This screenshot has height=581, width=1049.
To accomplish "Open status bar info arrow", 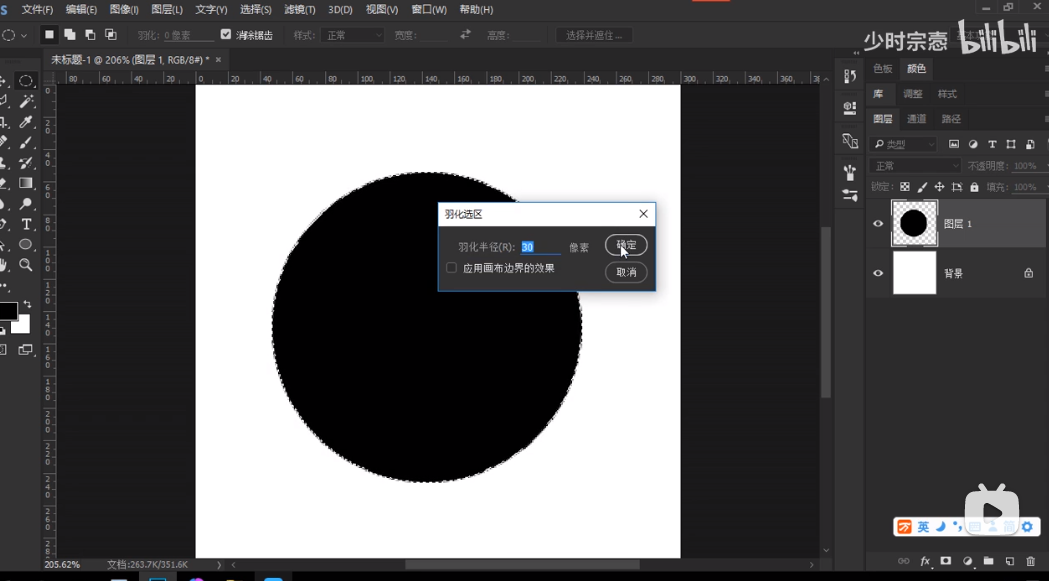I will [219, 565].
